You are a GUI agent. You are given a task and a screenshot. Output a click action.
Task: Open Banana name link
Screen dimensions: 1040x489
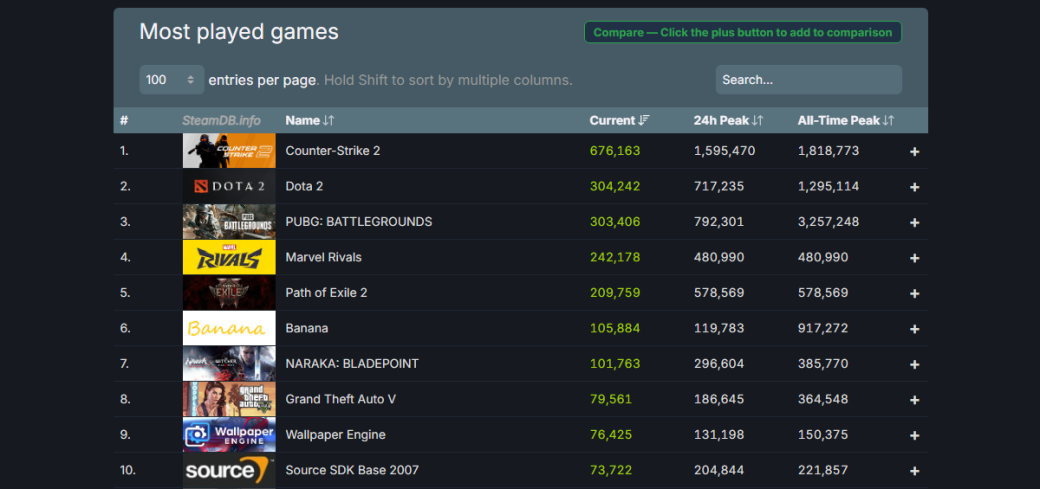tap(306, 328)
